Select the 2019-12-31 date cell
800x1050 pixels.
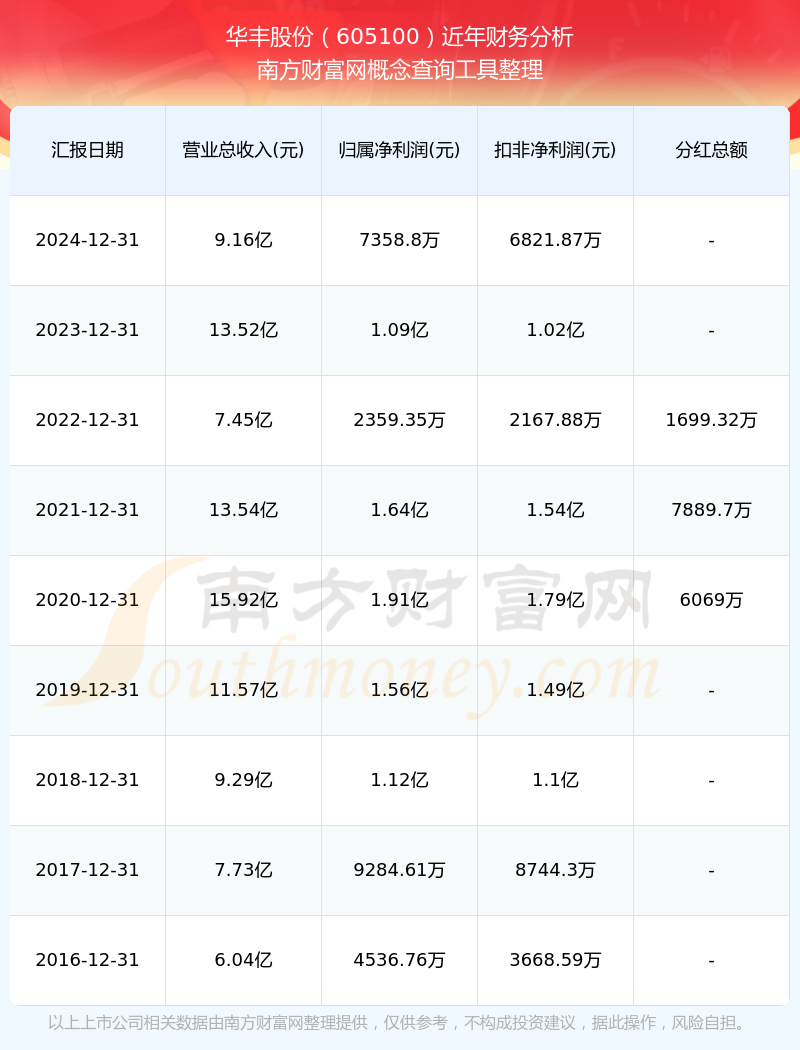[88, 690]
